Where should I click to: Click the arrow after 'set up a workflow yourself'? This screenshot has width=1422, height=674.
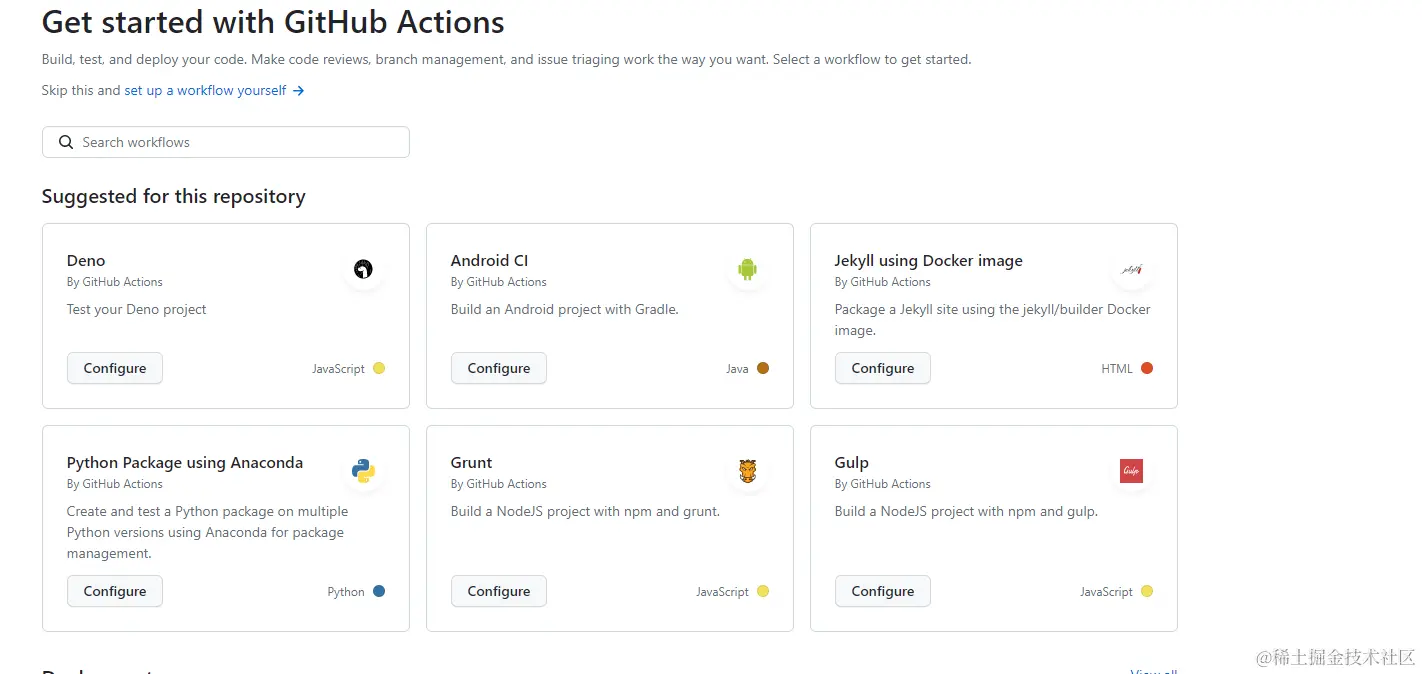pyautogui.click(x=298, y=91)
